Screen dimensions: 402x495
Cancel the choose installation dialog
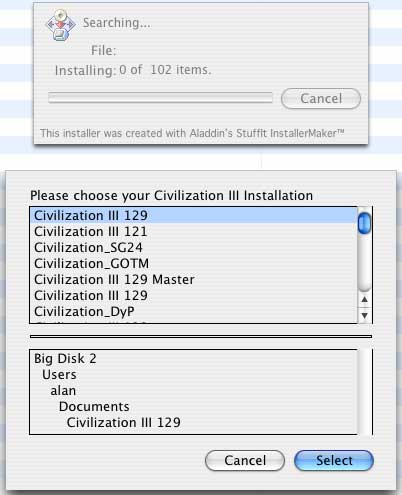click(x=245, y=460)
